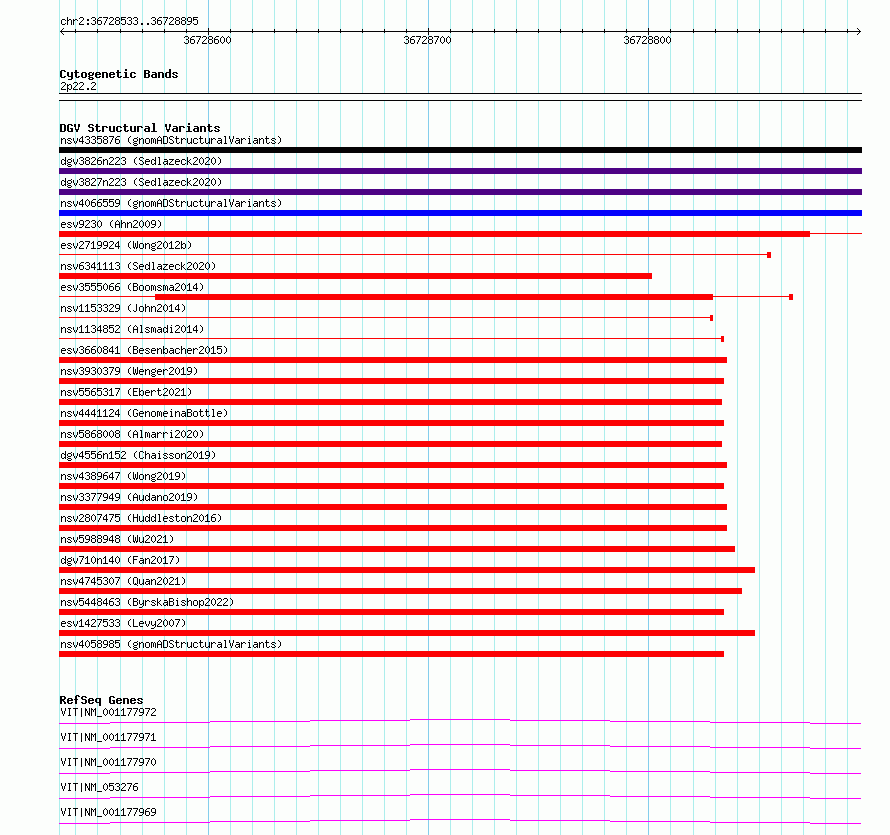Open variant dgv3826n223 (Sedlazeck2020) label
Viewport: 890px width, 835px height.
pyautogui.click(x=141, y=161)
